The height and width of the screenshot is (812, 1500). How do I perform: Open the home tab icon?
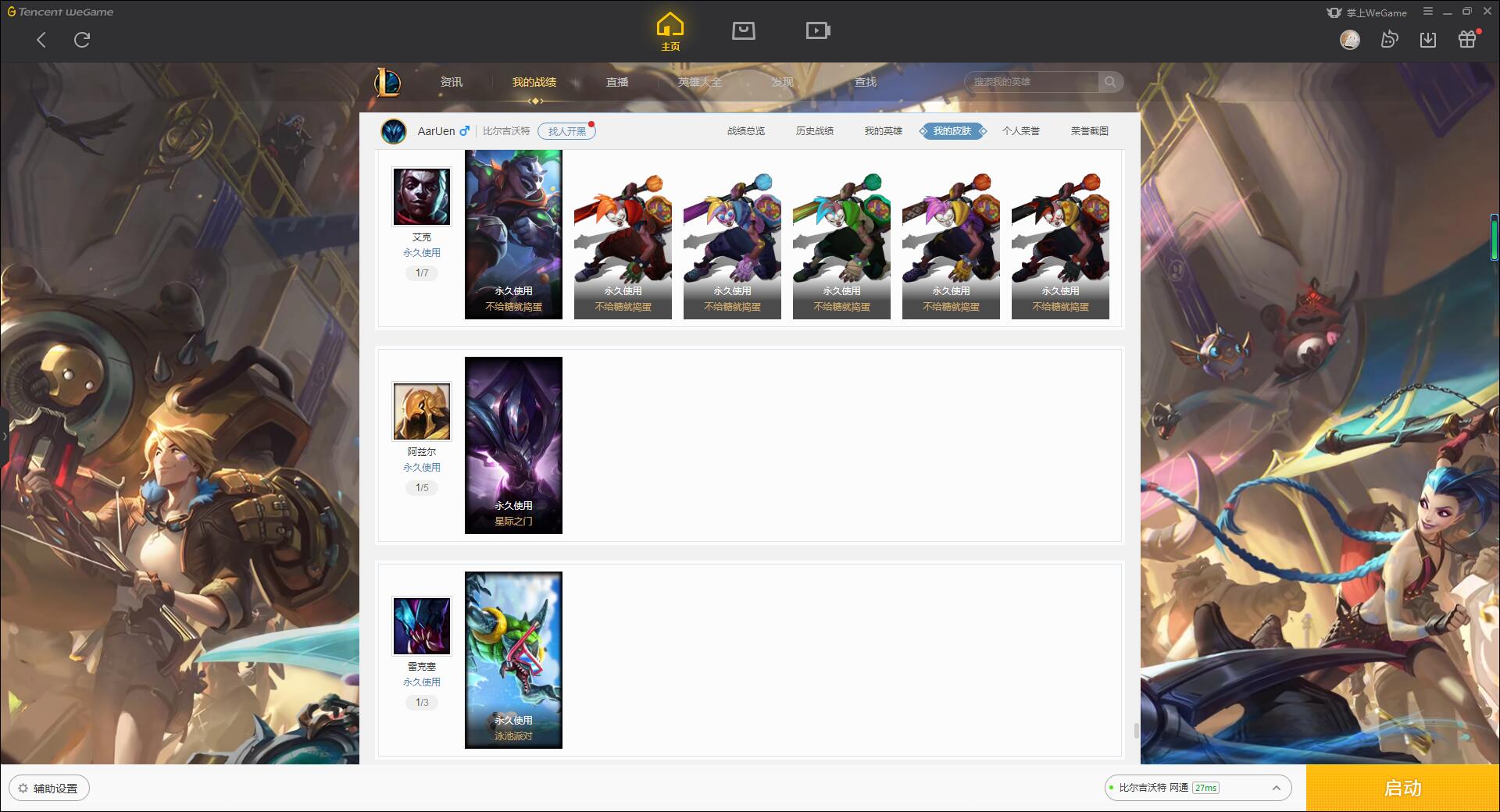tap(670, 31)
